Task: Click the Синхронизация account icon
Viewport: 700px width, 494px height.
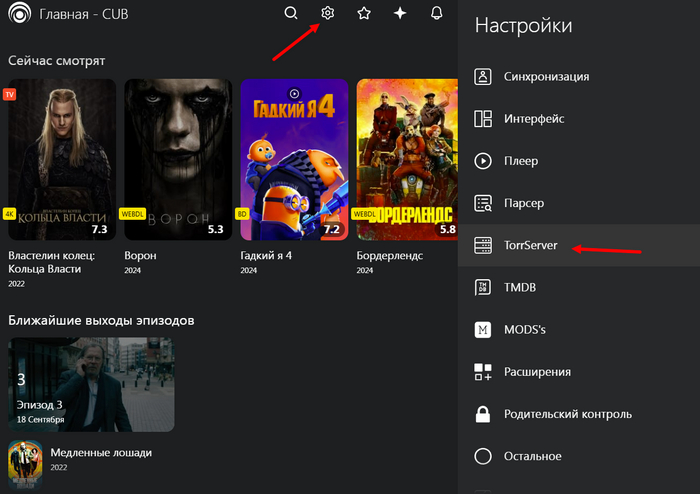Action: (483, 77)
